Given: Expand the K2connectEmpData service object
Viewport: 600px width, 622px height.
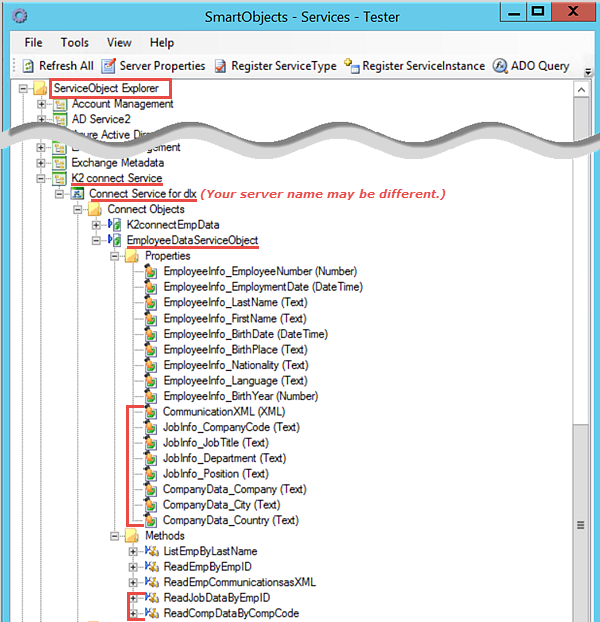Looking at the screenshot, I should point(96,225).
